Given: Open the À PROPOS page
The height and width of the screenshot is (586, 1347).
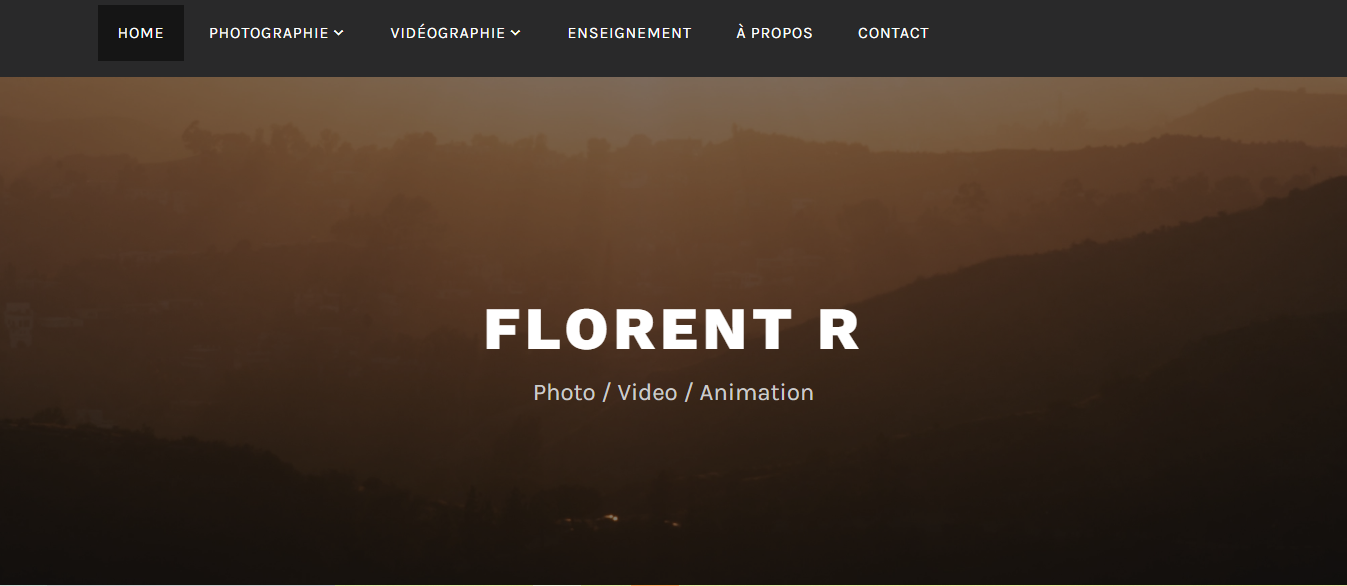Looking at the screenshot, I should click(774, 33).
